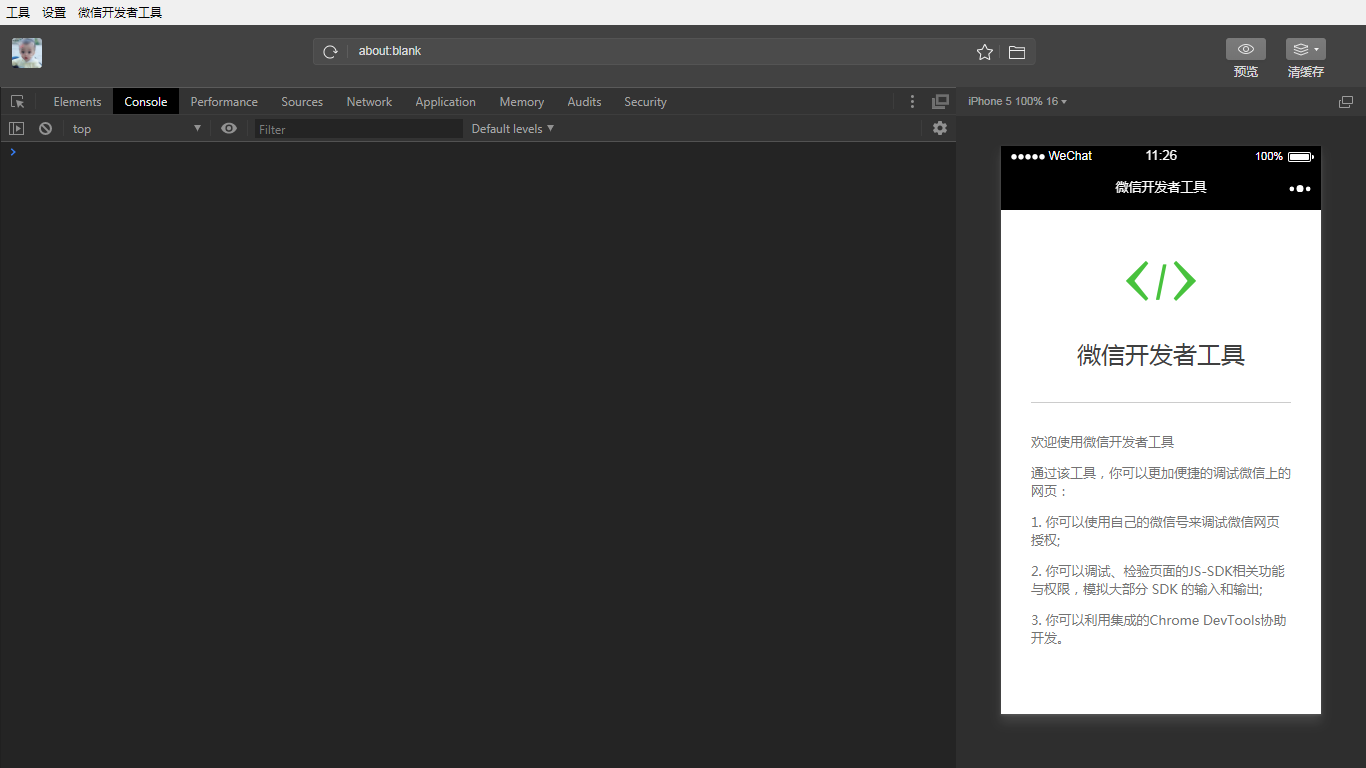
Task: Click the green code logo
Action: [x=1161, y=281]
